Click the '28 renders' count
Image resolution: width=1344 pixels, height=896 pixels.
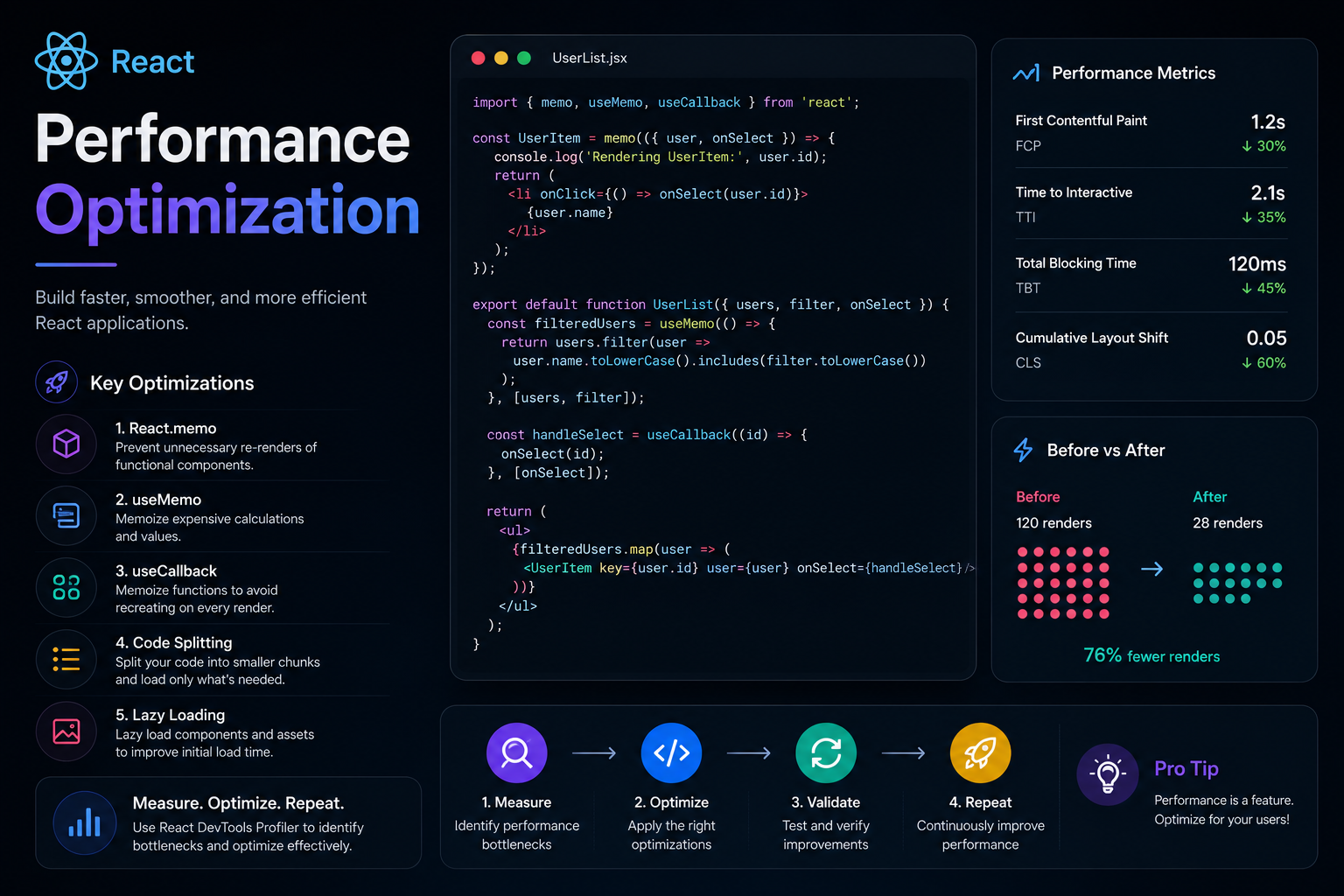point(1228,523)
